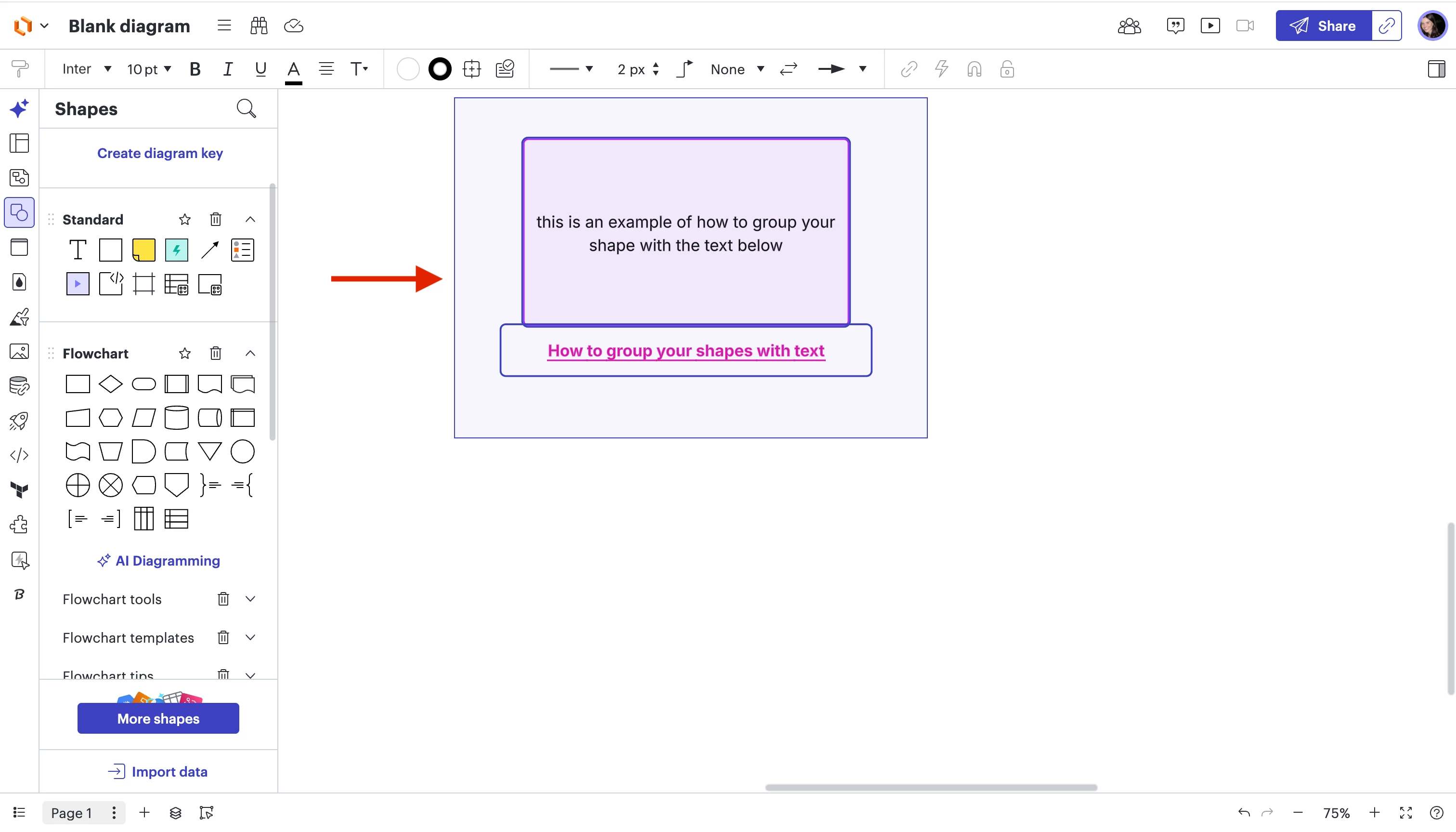Click the Create diagram key link
This screenshot has height=832, width=1456.
point(160,153)
